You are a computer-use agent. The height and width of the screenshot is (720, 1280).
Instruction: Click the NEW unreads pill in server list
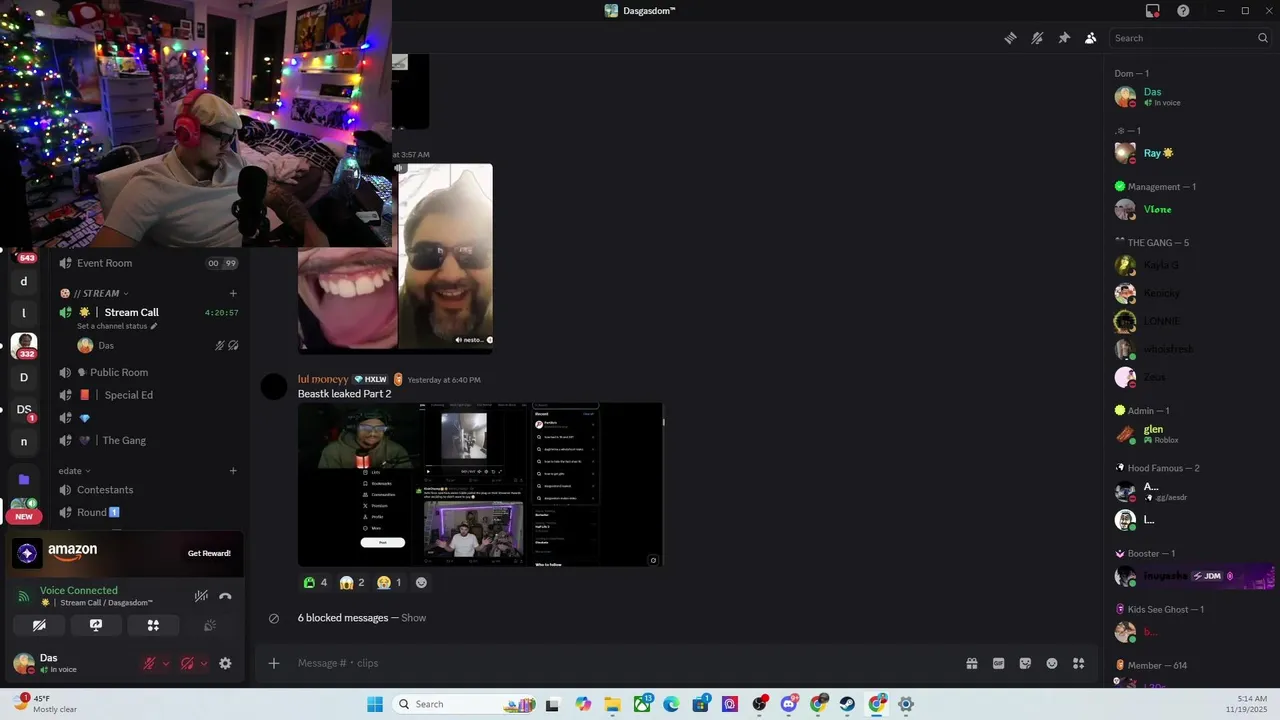(24, 517)
